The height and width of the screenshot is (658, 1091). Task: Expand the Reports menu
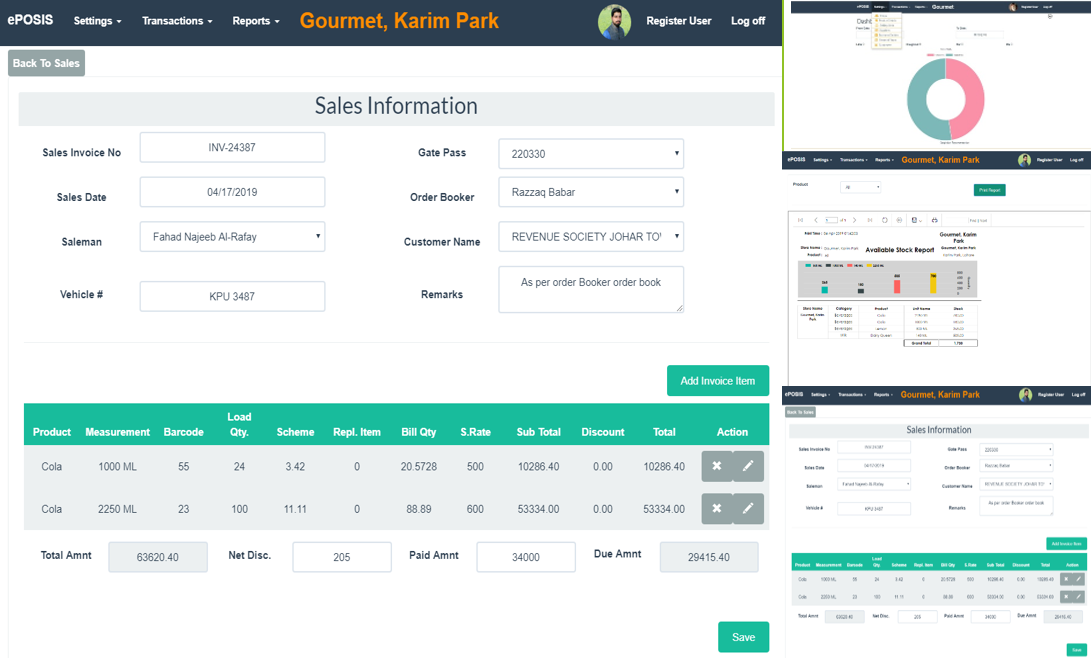tap(255, 21)
